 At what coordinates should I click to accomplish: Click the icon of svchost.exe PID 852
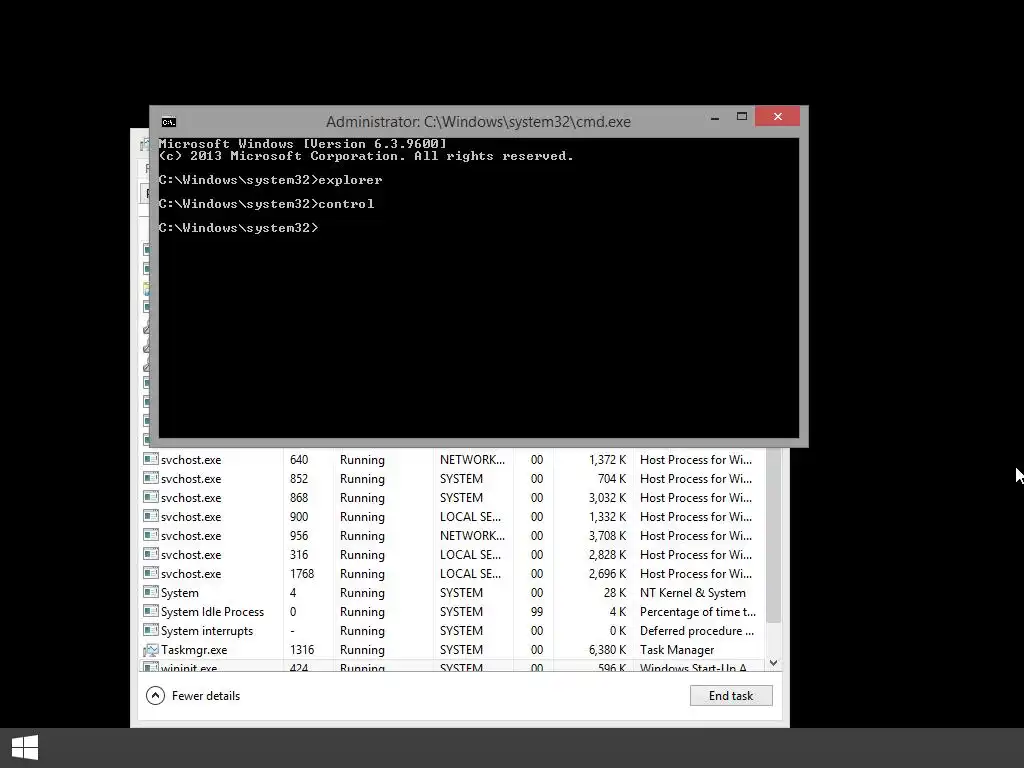pyautogui.click(x=151, y=478)
